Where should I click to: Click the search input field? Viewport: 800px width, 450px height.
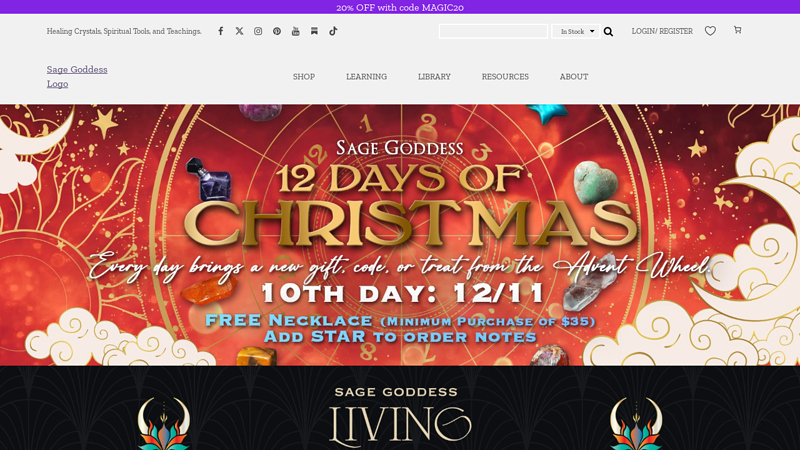[493, 32]
